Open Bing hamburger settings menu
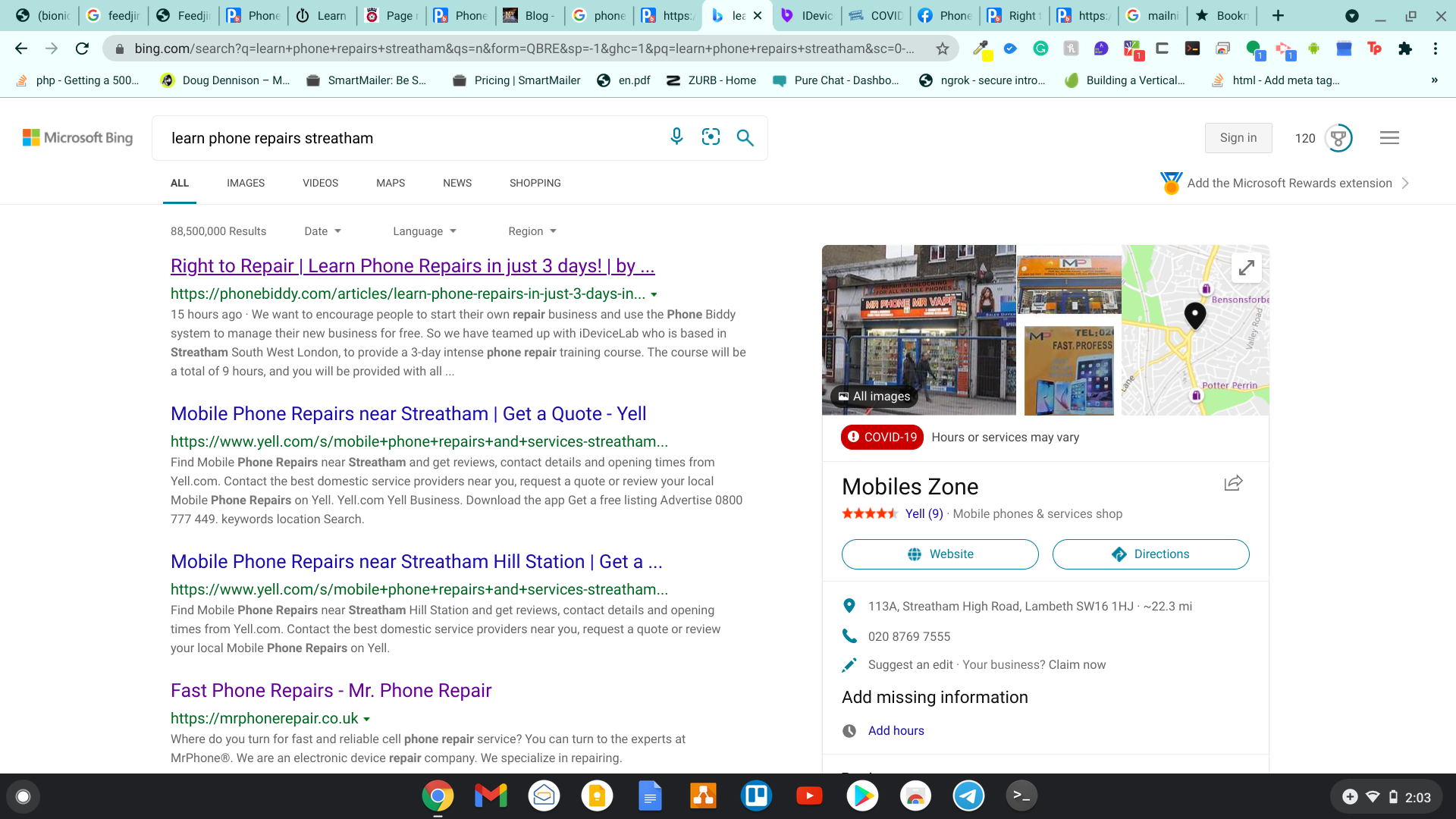This screenshot has height=819, width=1456. pyautogui.click(x=1389, y=138)
